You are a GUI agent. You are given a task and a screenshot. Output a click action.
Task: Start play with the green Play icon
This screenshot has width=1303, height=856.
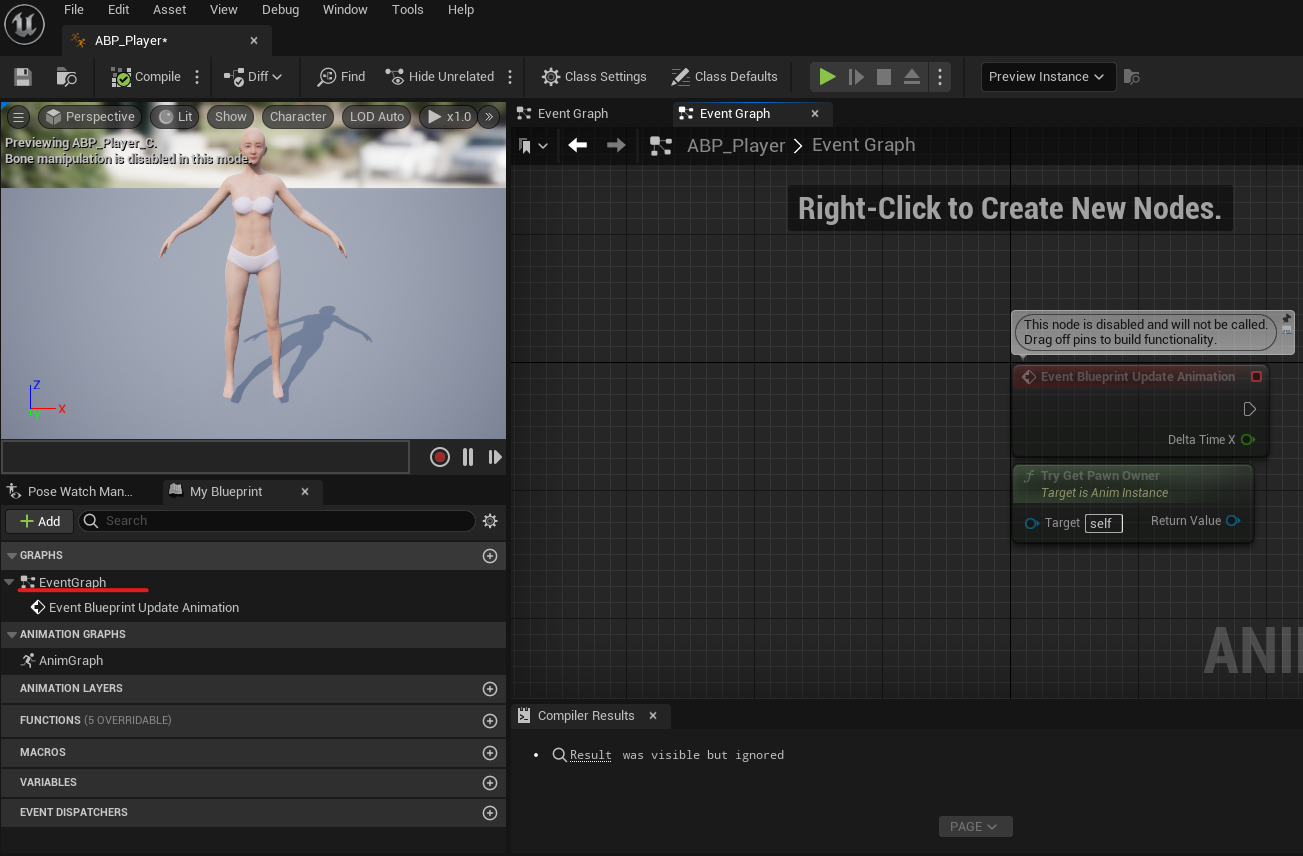coord(827,77)
